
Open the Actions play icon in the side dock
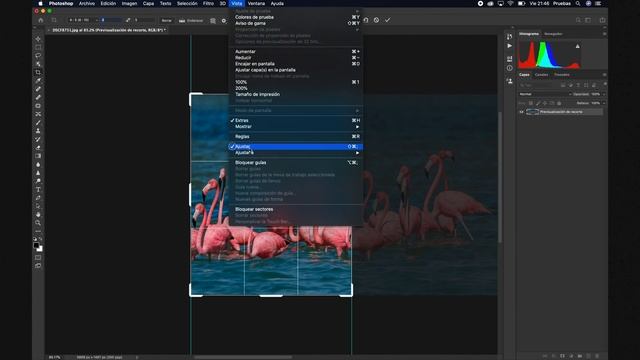tap(509, 46)
